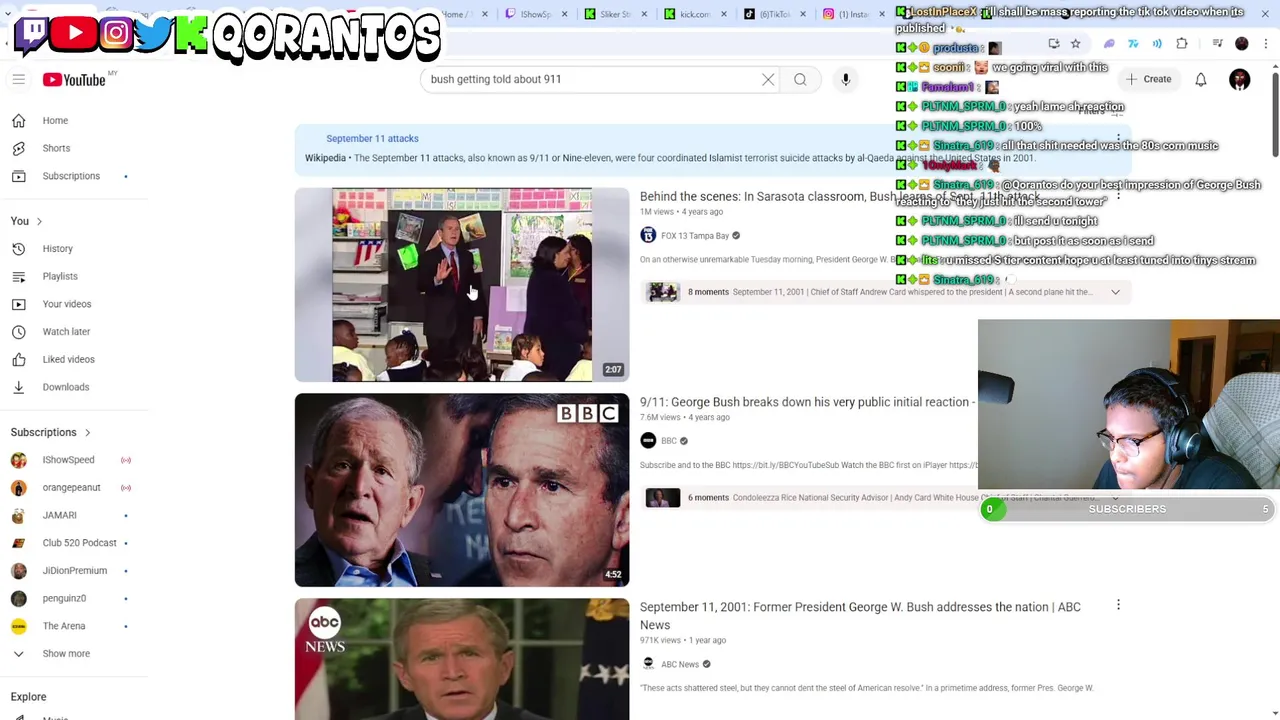
Task: Click the Create button
Action: click(x=1148, y=79)
